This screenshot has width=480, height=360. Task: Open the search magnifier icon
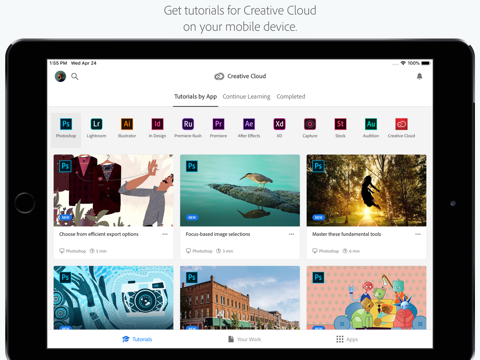[x=75, y=77]
